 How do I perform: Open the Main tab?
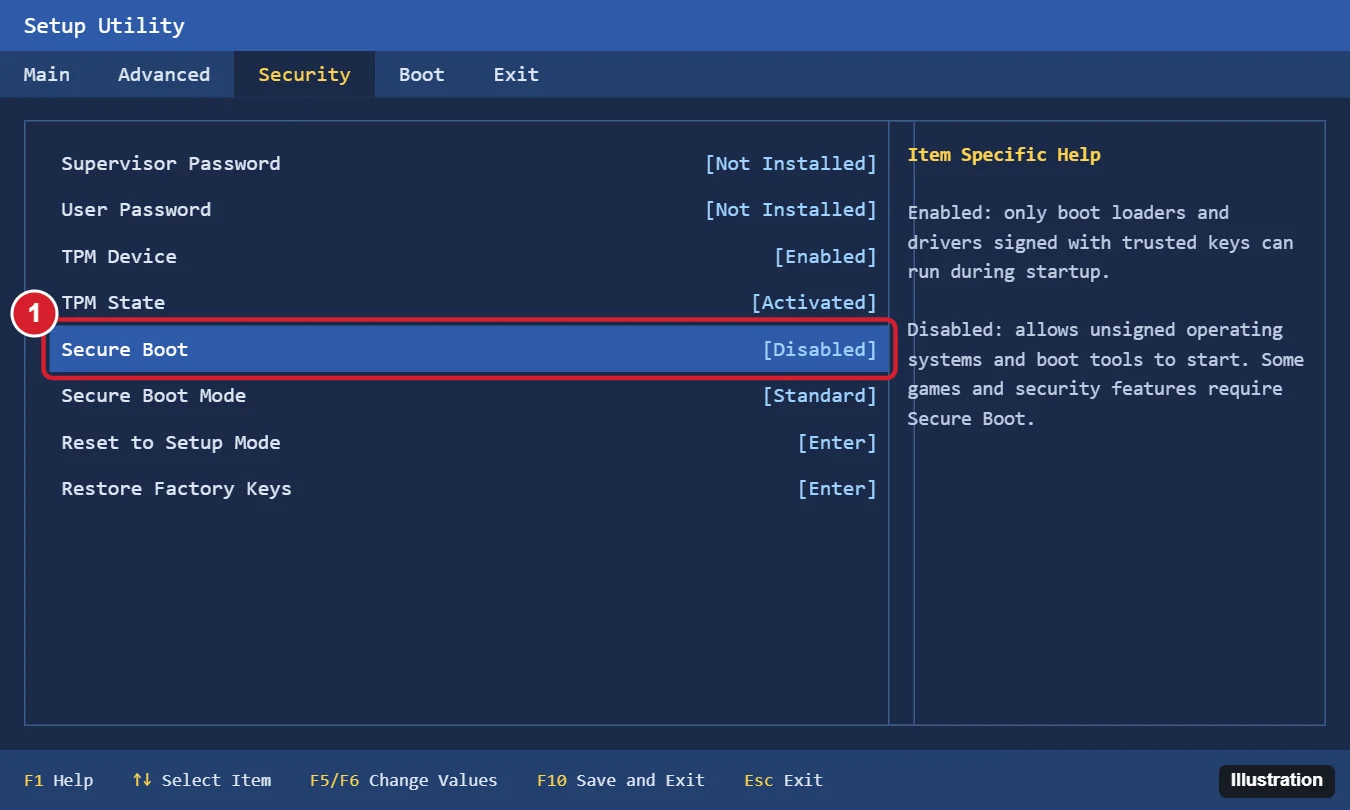tap(47, 75)
